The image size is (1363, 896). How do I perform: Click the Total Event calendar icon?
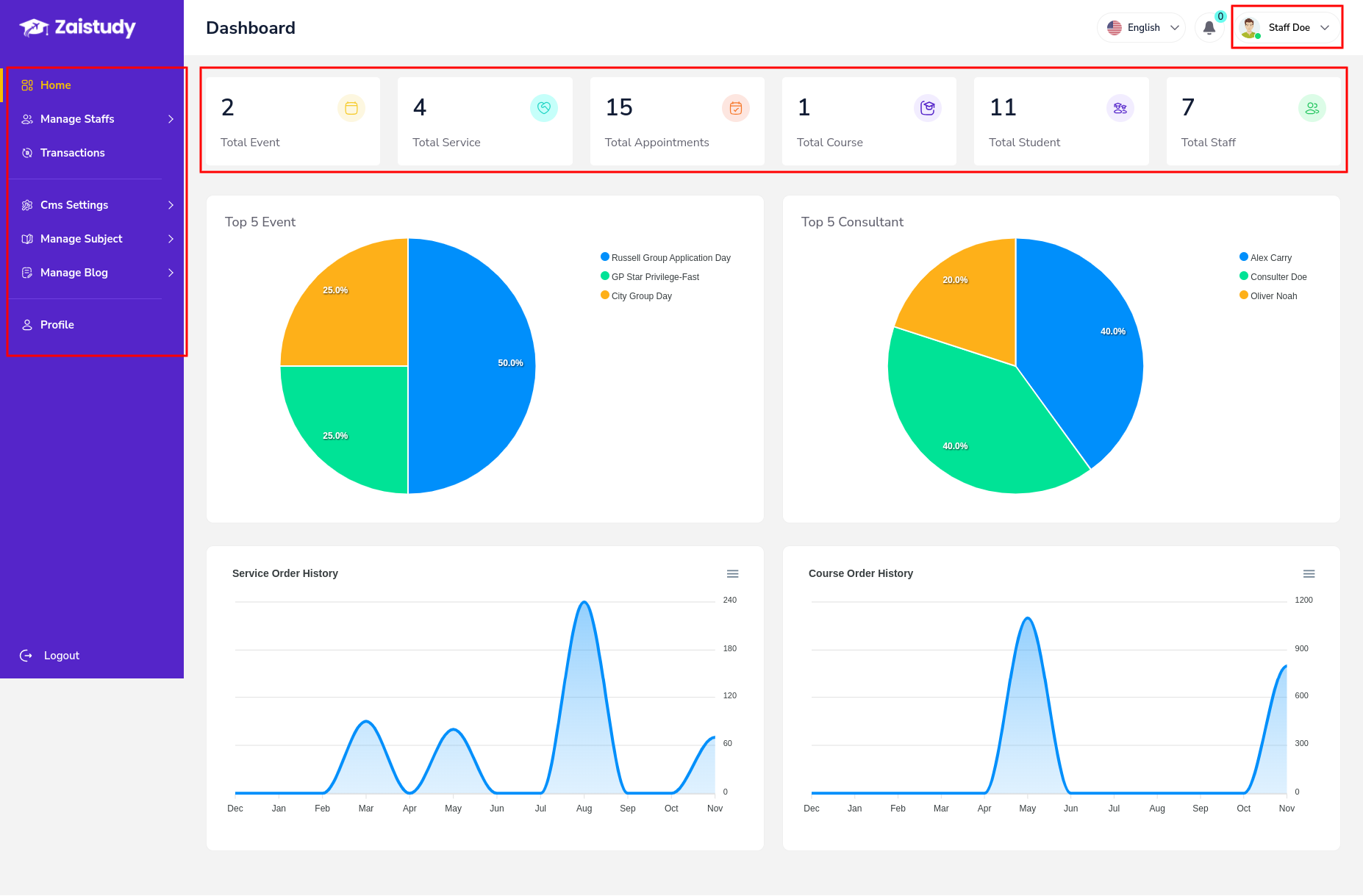click(351, 108)
